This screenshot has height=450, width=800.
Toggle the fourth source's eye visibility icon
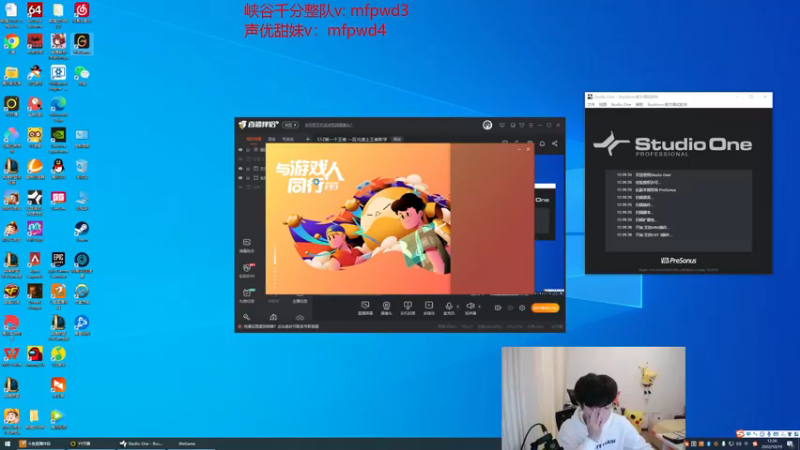click(240, 178)
